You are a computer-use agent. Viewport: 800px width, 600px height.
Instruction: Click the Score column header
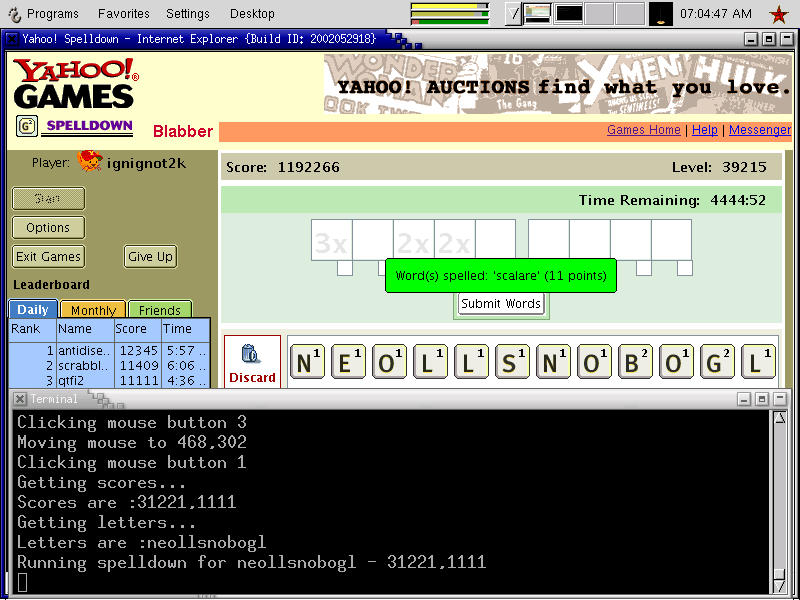coord(137,329)
